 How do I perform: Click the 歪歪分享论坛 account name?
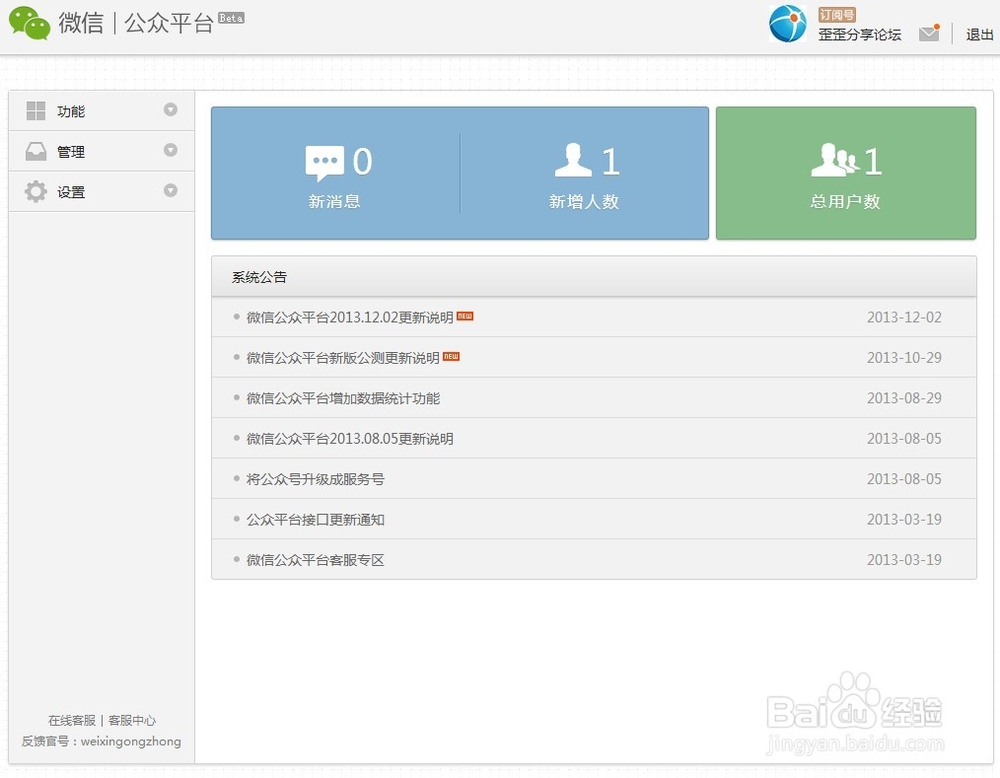859,34
